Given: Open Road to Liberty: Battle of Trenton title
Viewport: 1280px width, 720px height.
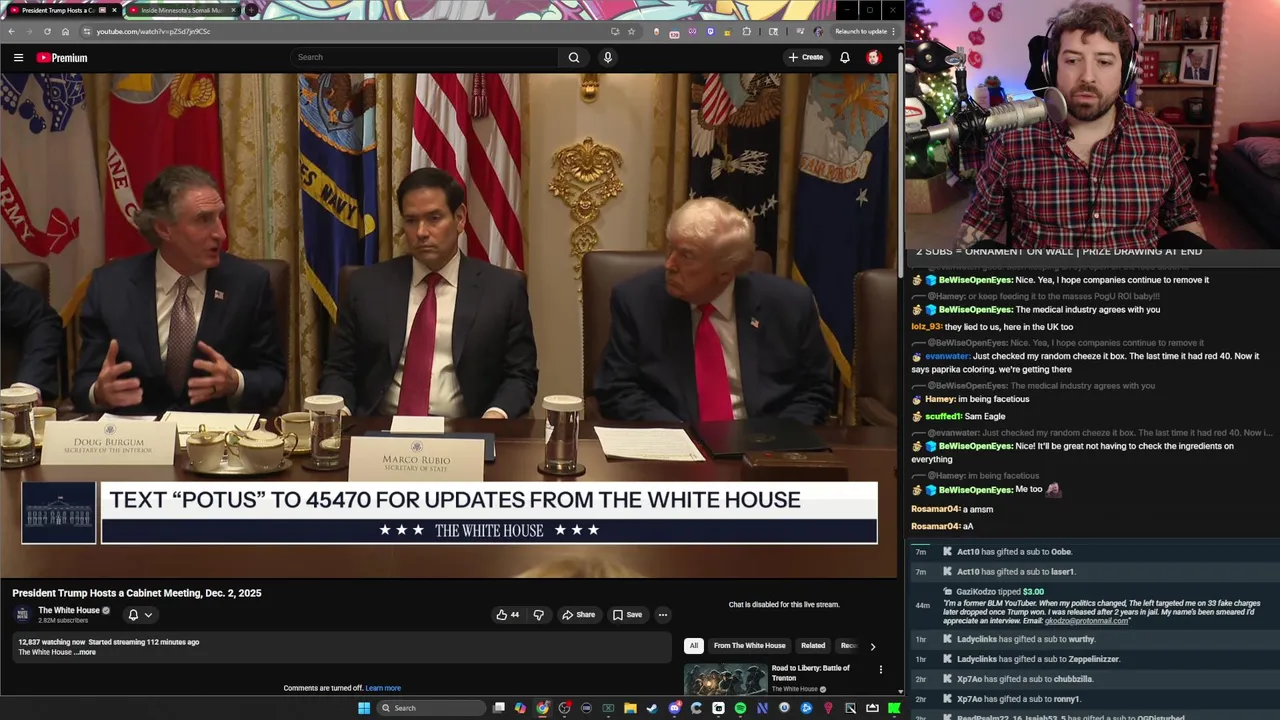Looking at the screenshot, I should point(811,672).
